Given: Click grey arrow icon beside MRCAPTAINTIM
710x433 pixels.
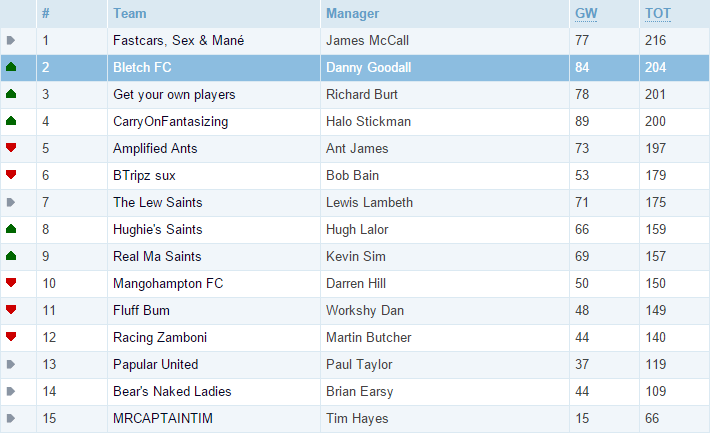Looking at the screenshot, I should point(11,418).
